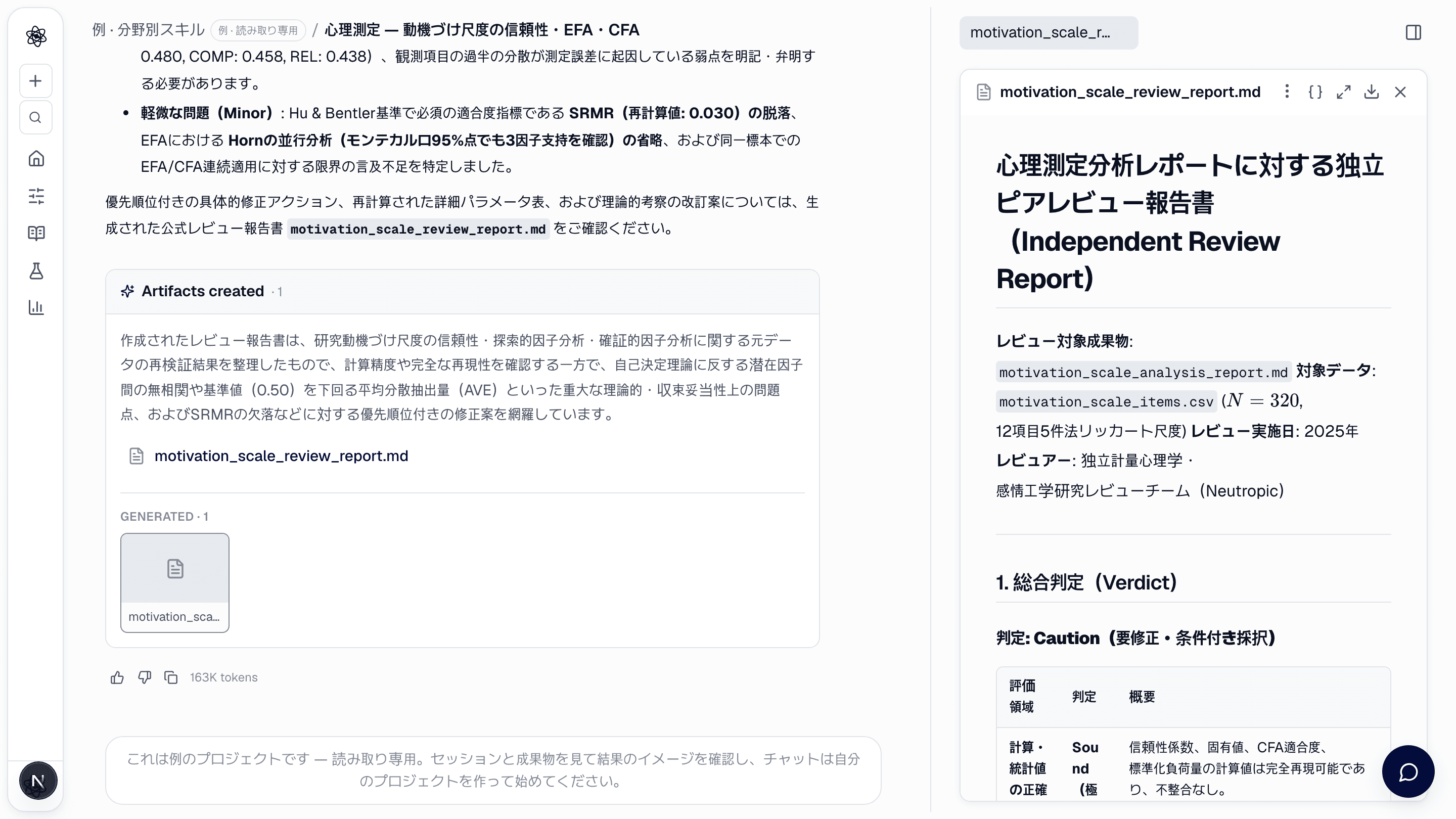Click the inline code motivation_scale_review_report.md in message
Screen dimensions: 1456x819
(x=418, y=229)
